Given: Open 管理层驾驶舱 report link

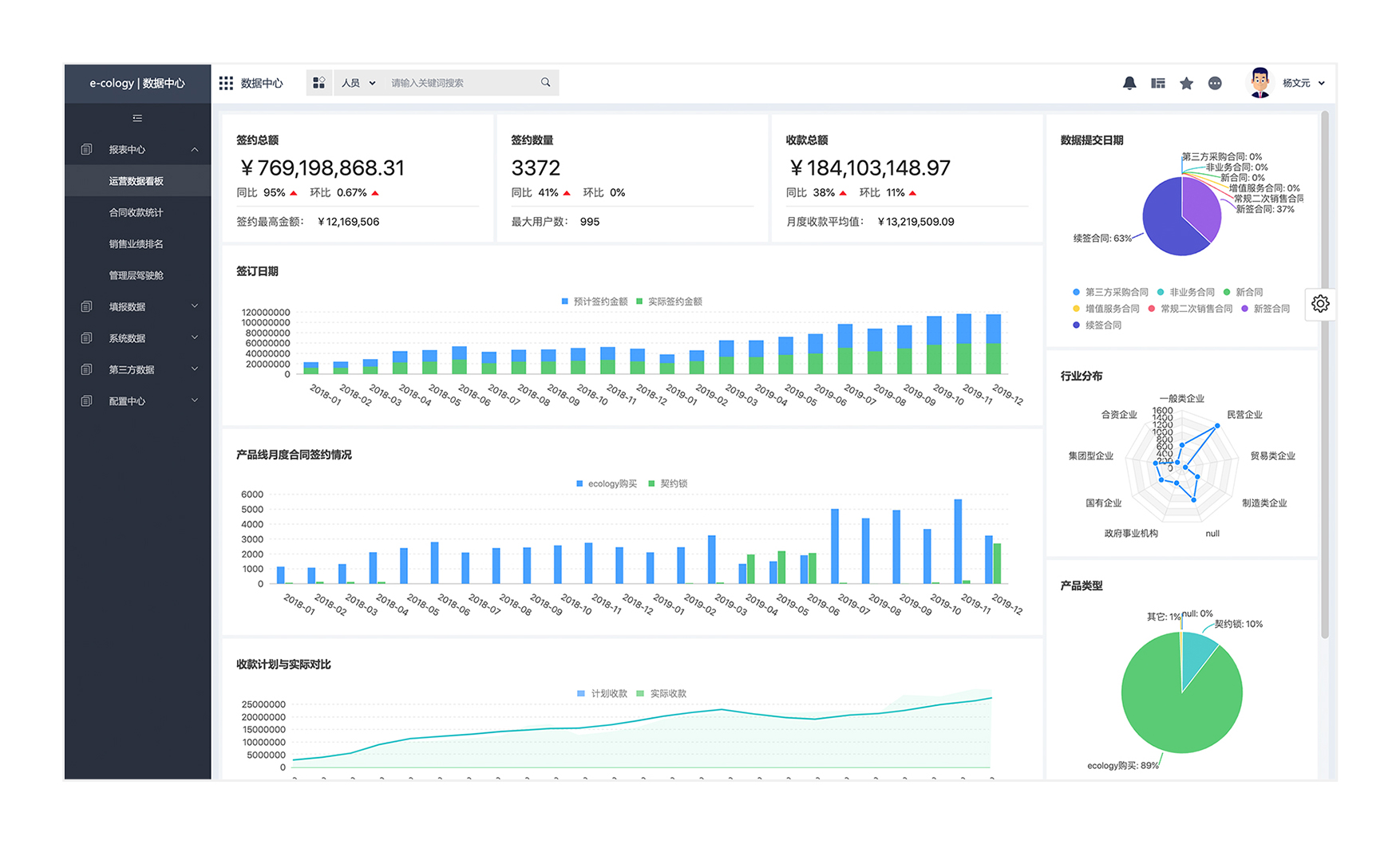Looking at the screenshot, I should (136, 275).
